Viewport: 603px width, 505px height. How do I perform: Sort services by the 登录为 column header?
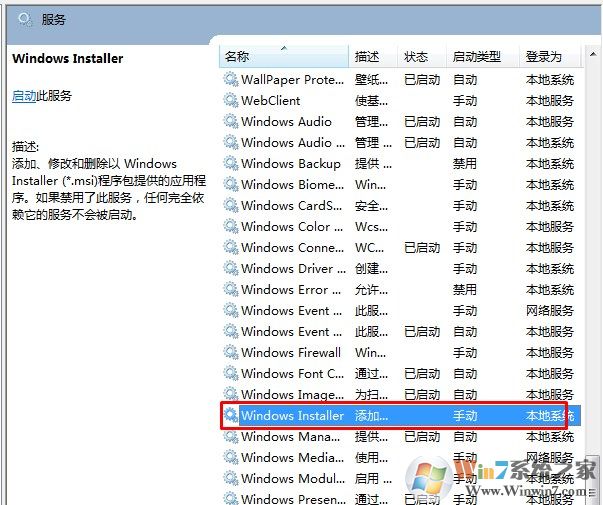point(549,57)
